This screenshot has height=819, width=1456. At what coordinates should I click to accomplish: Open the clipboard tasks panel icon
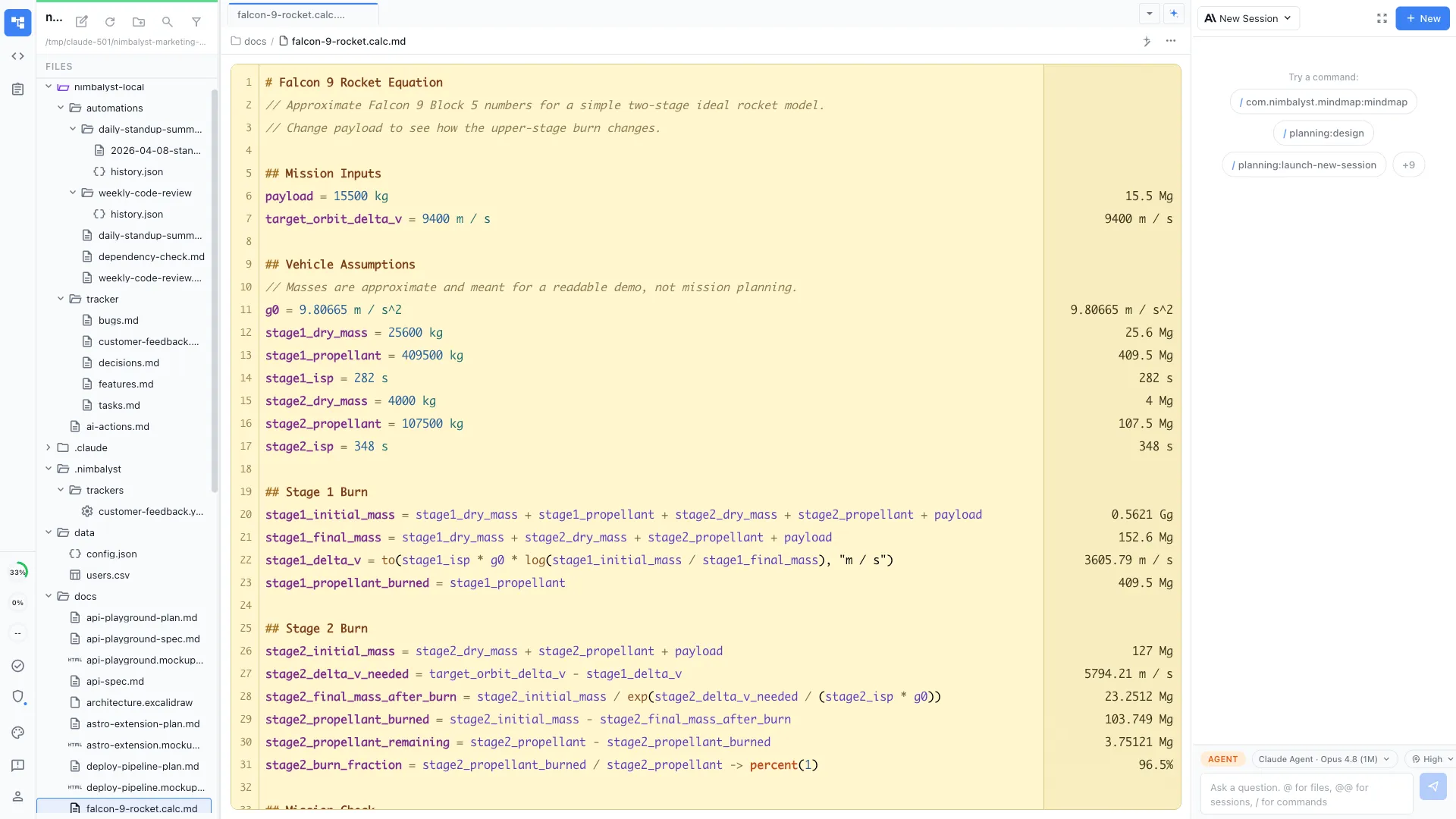[17, 89]
